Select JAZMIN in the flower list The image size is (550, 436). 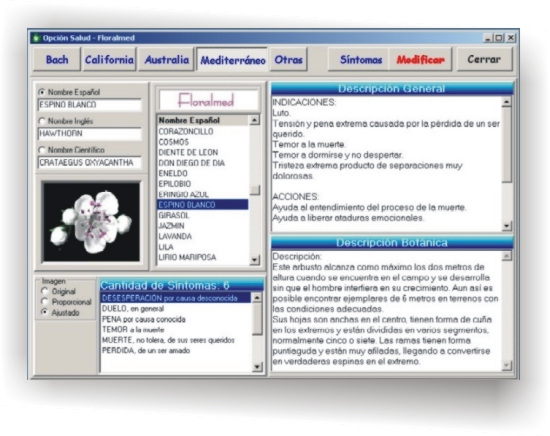click(203, 226)
